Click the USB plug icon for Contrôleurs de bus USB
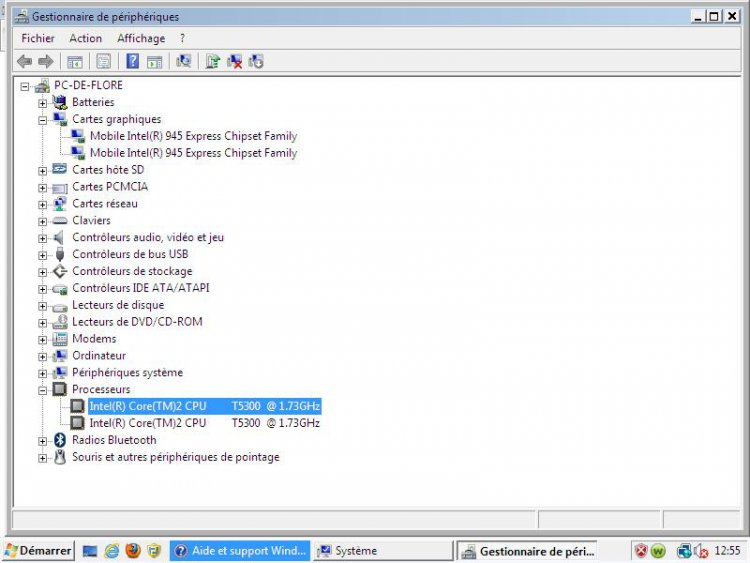Screen dimensions: 750x563 (x=60, y=254)
